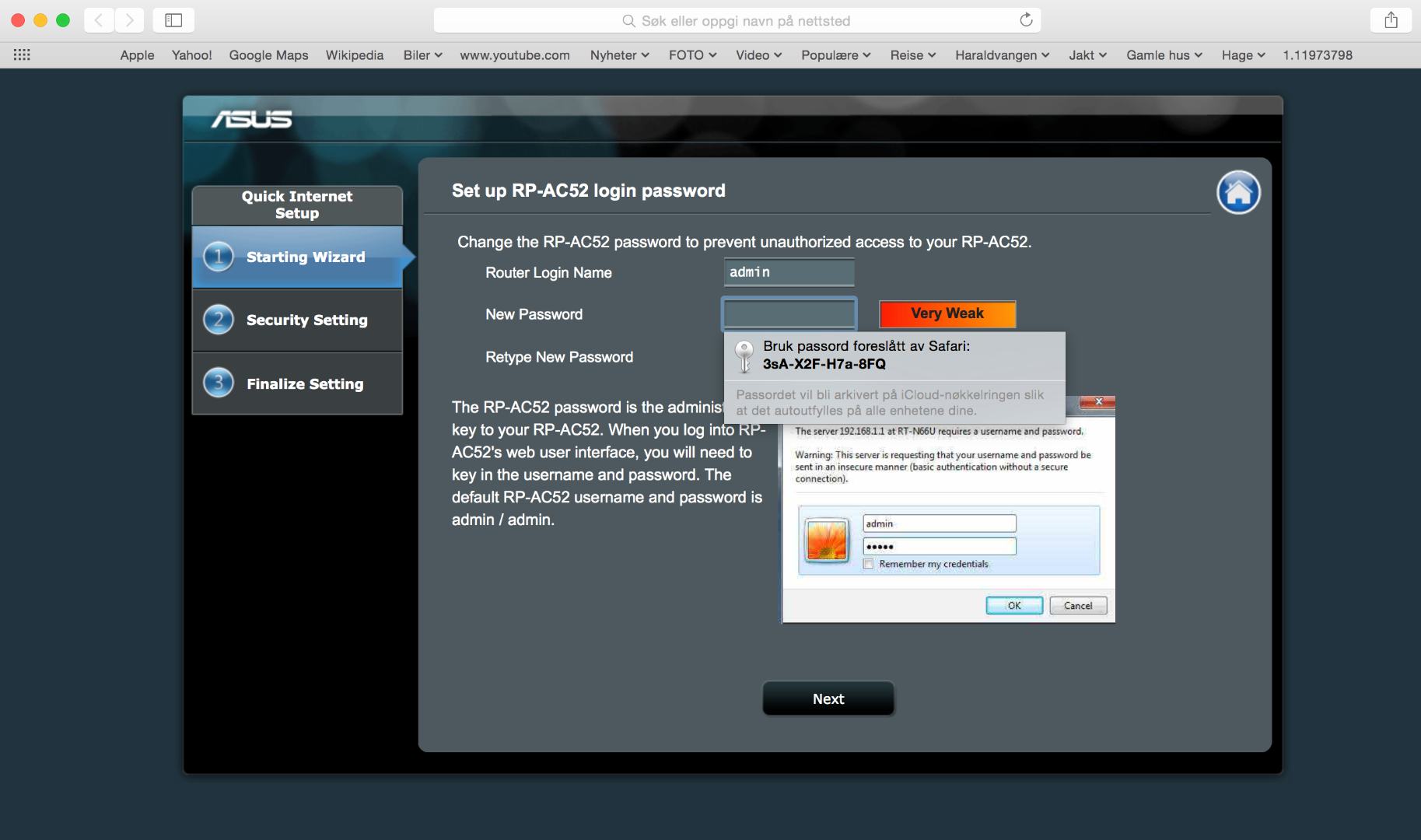This screenshot has height=840, width=1421.
Task: Open the Wikipedia bookmark
Action: point(355,55)
